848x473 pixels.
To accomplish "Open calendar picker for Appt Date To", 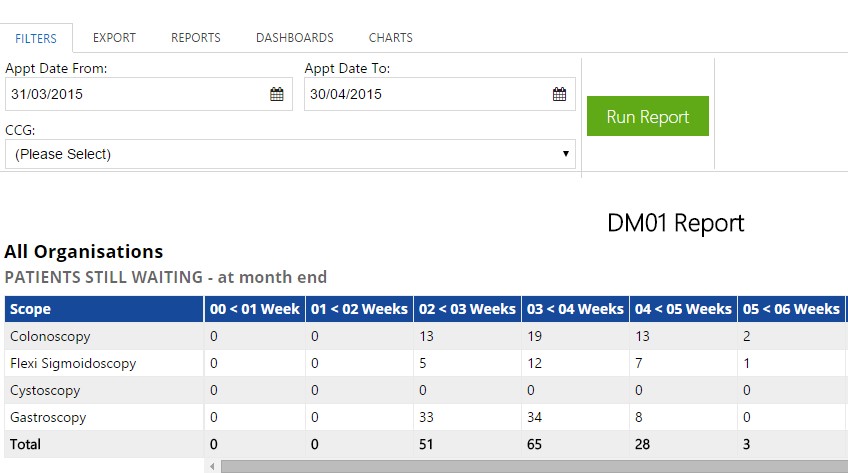I will [x=559, y=94].
